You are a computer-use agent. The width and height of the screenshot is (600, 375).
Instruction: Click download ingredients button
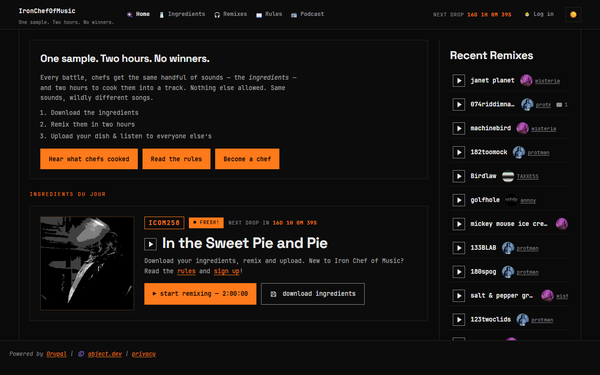(x=313, y=294)
